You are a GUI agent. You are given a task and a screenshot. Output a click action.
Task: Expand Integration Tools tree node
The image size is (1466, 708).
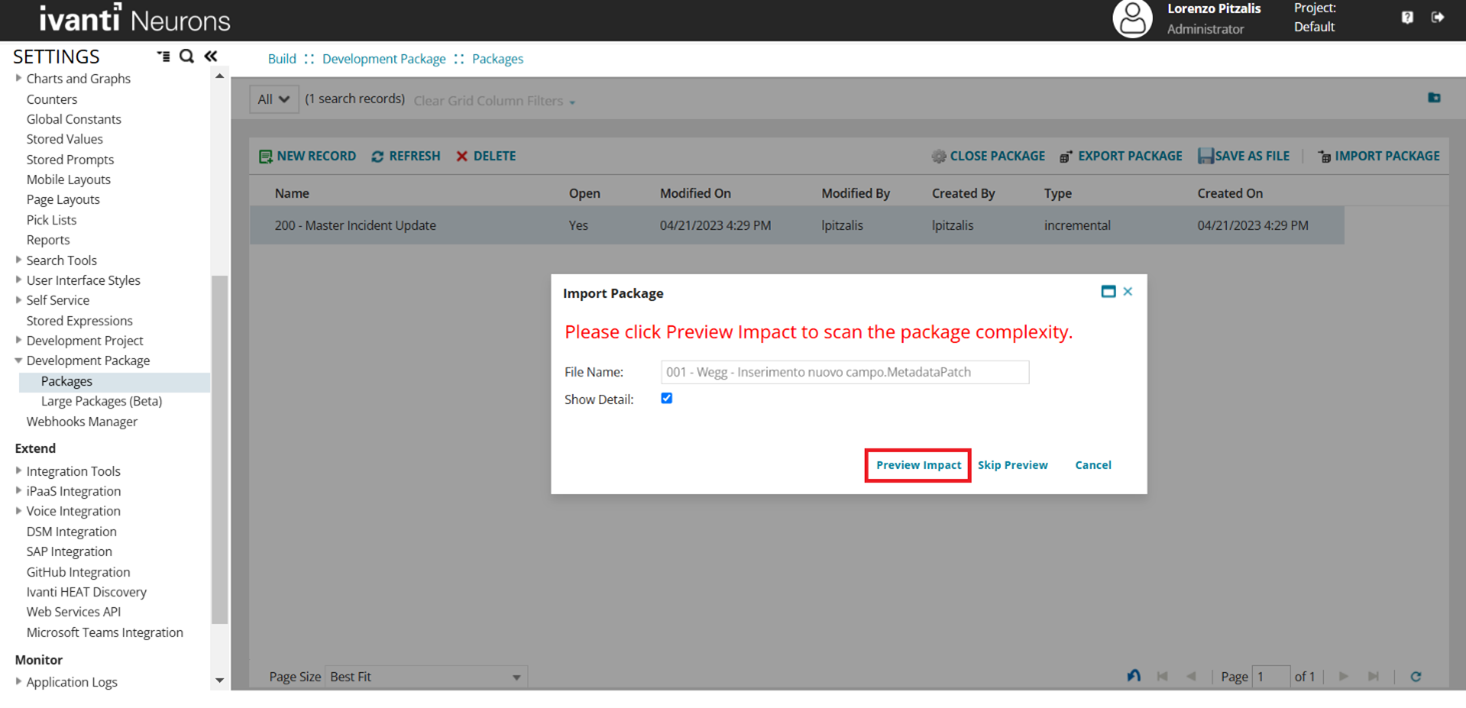19,471
